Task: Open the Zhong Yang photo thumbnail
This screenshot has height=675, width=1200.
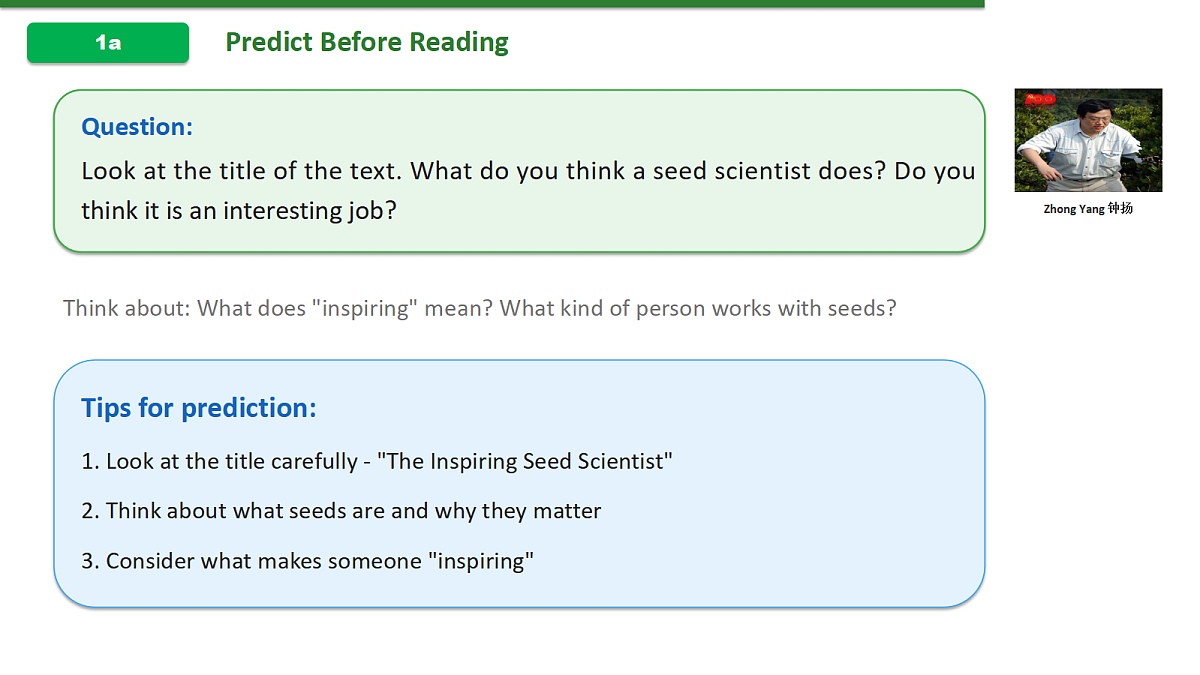Action: (1088, 140)
